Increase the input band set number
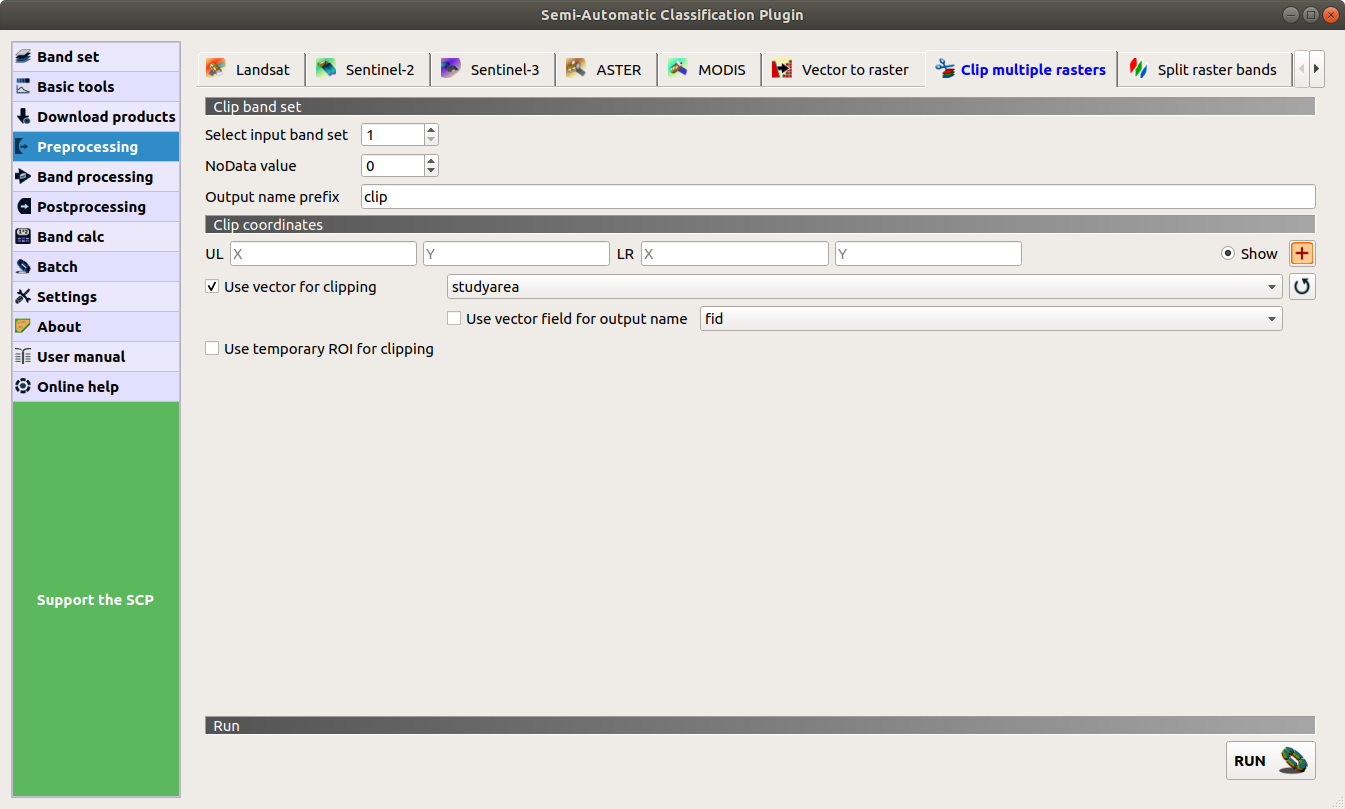1345x809 pixels. [431, 129]
